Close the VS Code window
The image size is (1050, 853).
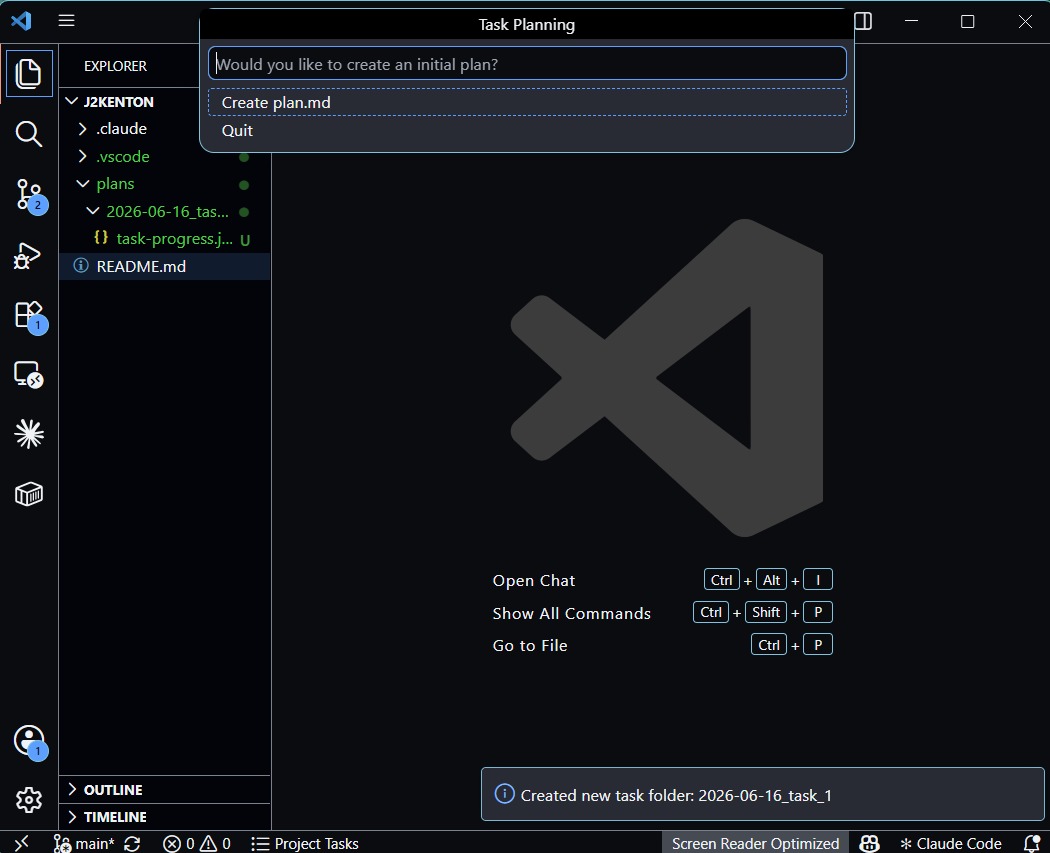1025,21
